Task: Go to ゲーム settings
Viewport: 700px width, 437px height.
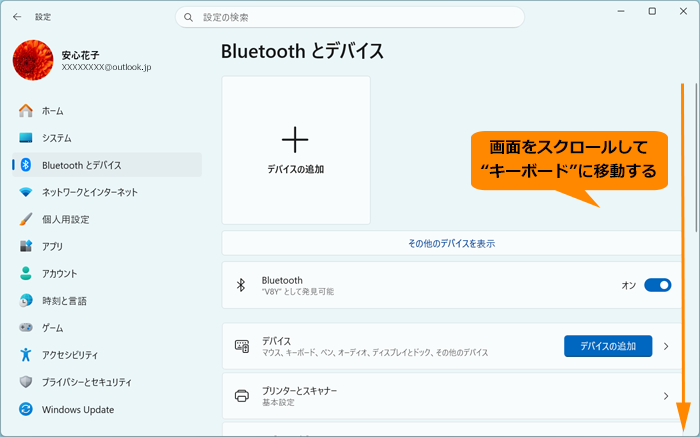Action: click(x=107, y=328)
